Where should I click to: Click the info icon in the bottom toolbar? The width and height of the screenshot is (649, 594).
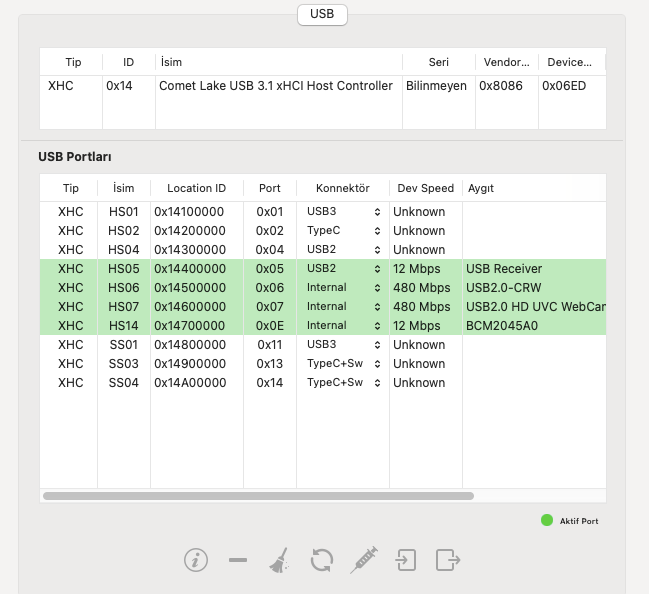pos(196,560)
